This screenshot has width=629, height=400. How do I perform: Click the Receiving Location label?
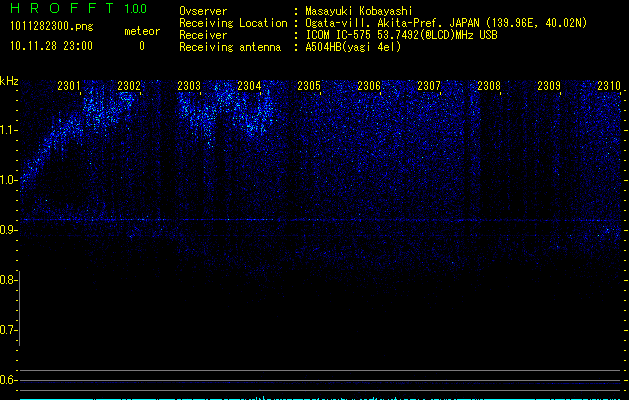[x=233, y=23]
